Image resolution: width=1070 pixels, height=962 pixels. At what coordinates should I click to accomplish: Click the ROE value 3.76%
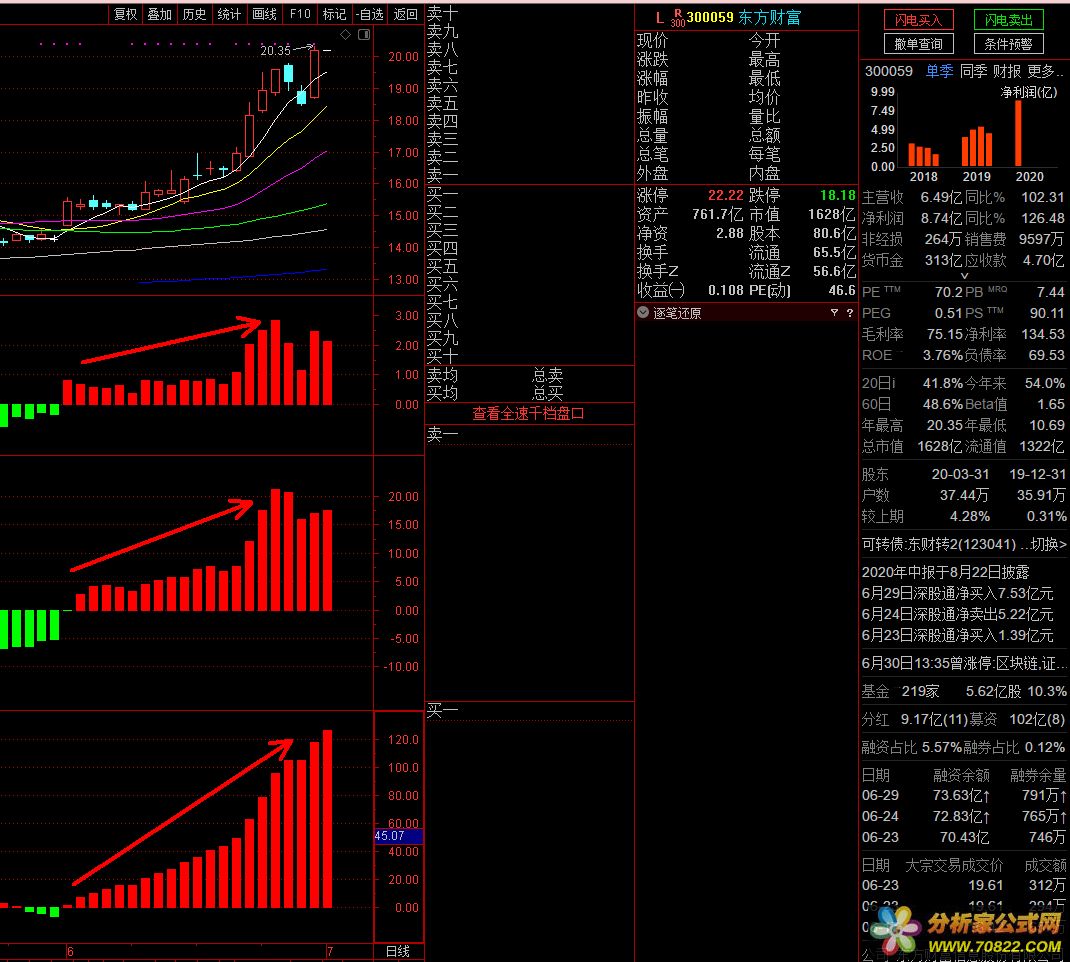943,356
